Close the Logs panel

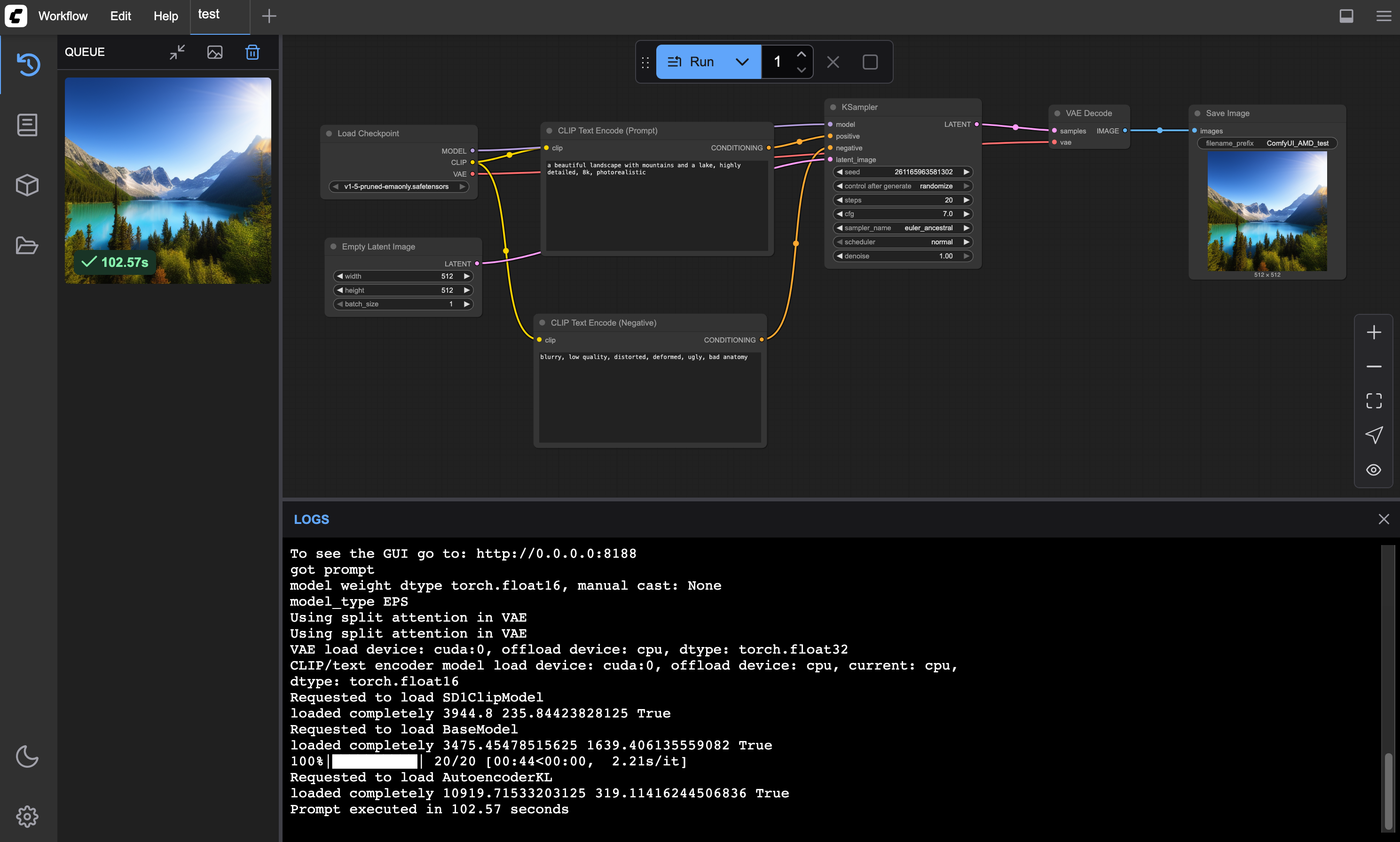(1384, 519)
